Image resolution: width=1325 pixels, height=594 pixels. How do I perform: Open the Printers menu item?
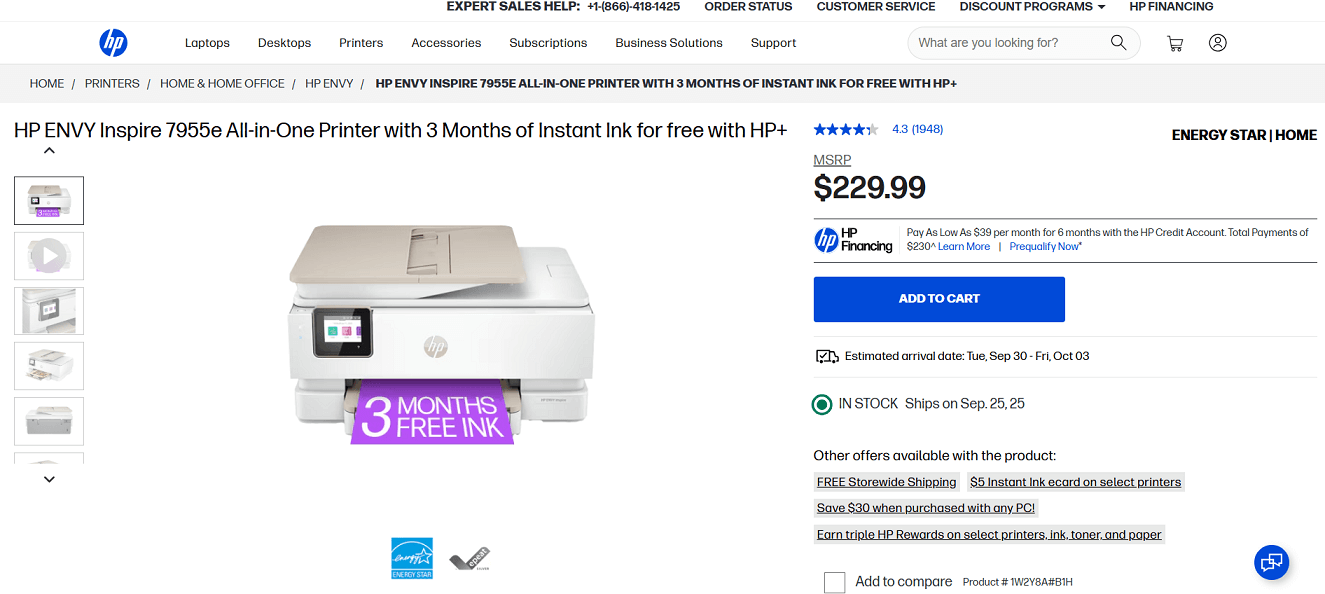point(360,43)
